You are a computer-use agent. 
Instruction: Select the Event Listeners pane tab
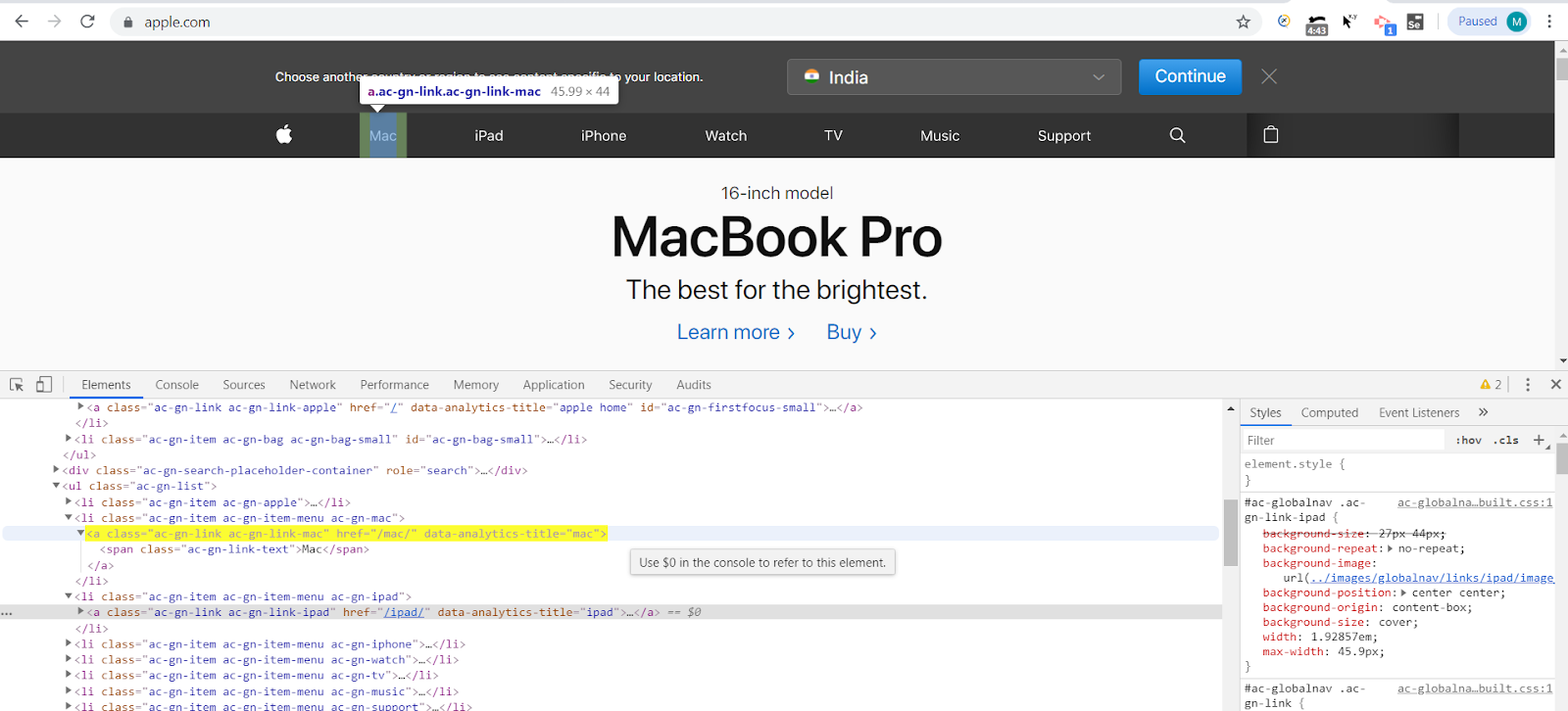click(1419, 412)
